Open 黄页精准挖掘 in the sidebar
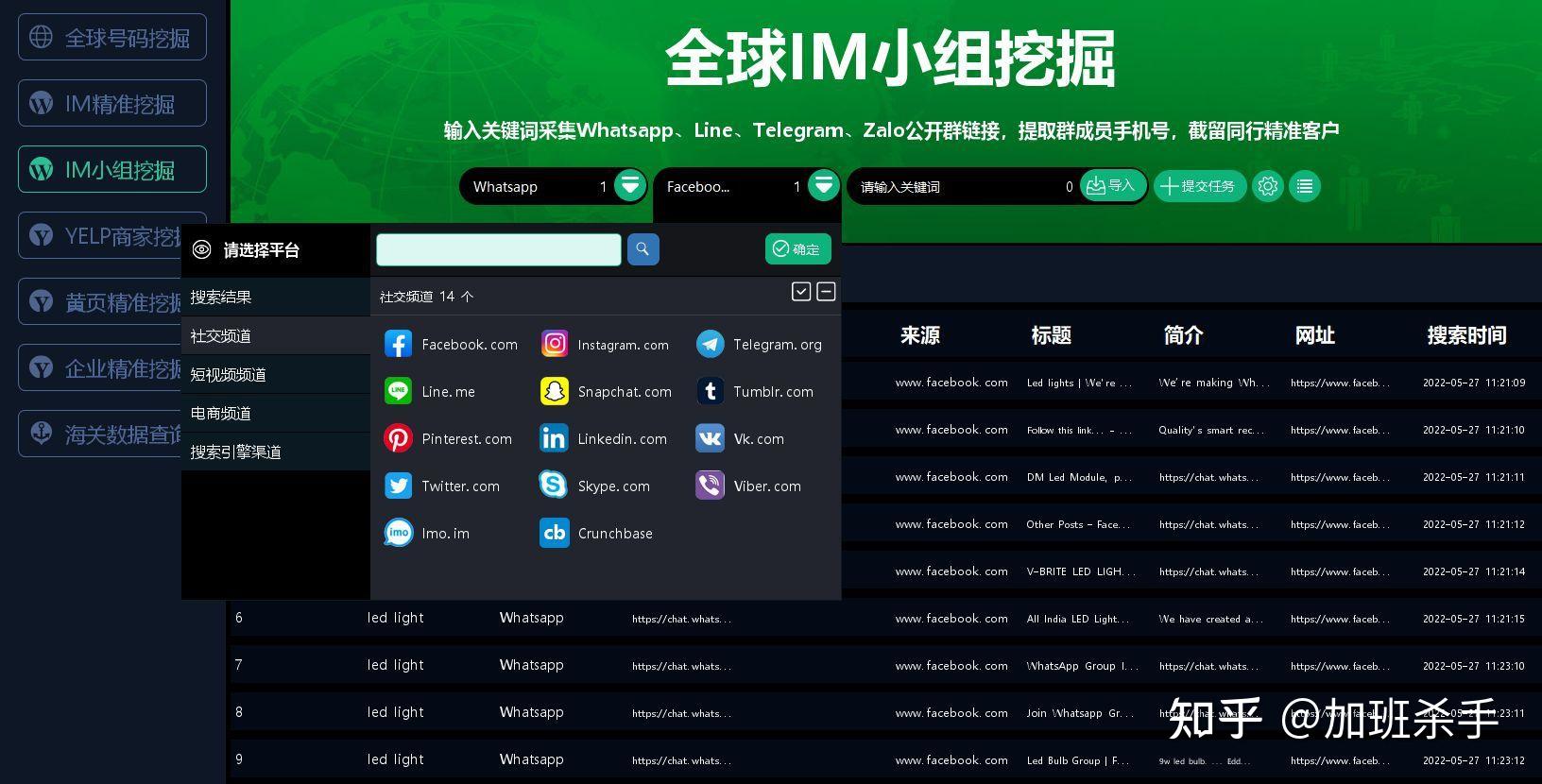The height and width of the screenshot is (784, 1542). (x=100, y=301)
